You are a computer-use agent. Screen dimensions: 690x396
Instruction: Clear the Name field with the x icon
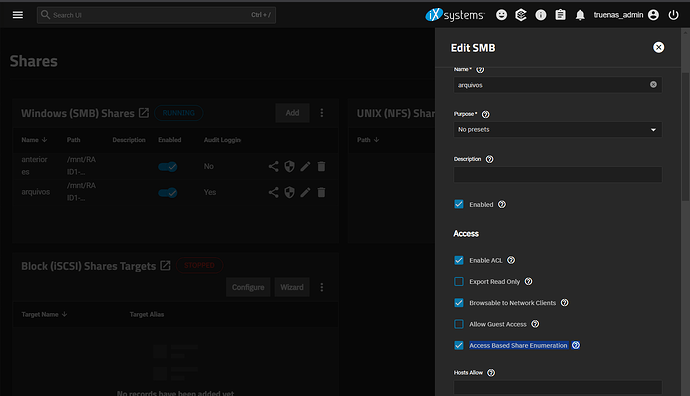653,84
